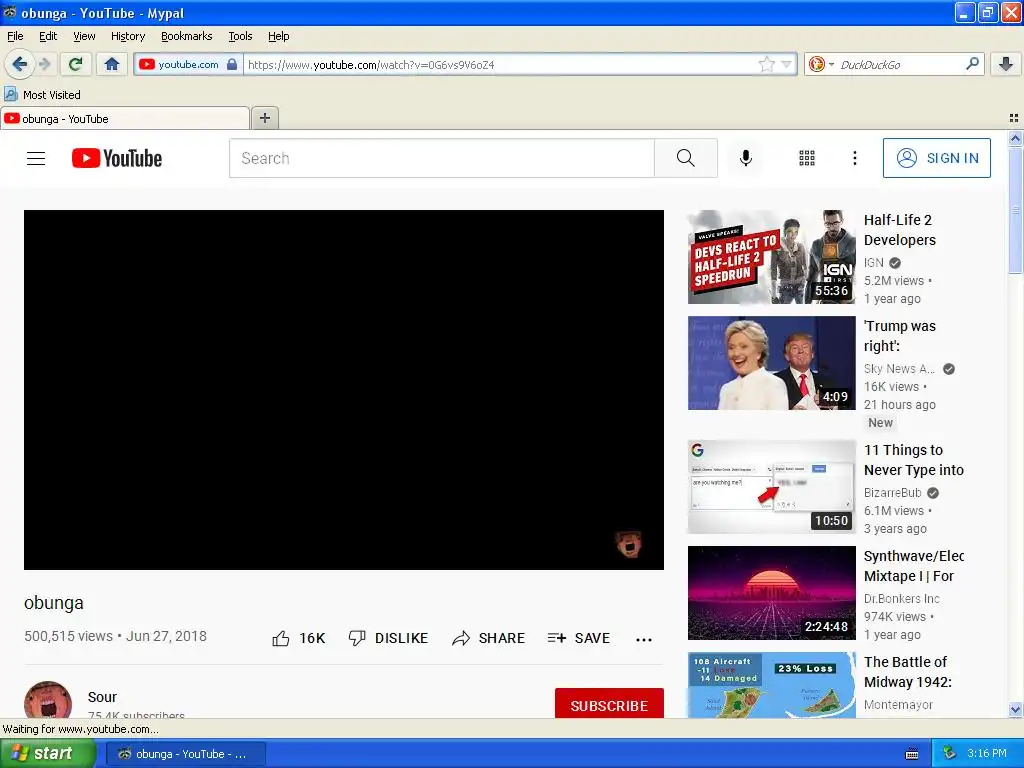Viewport: 1024px width, 768px height.
Task: Open the Half-Life 2 speedrun thumbnail
Action: coord(771,257)
